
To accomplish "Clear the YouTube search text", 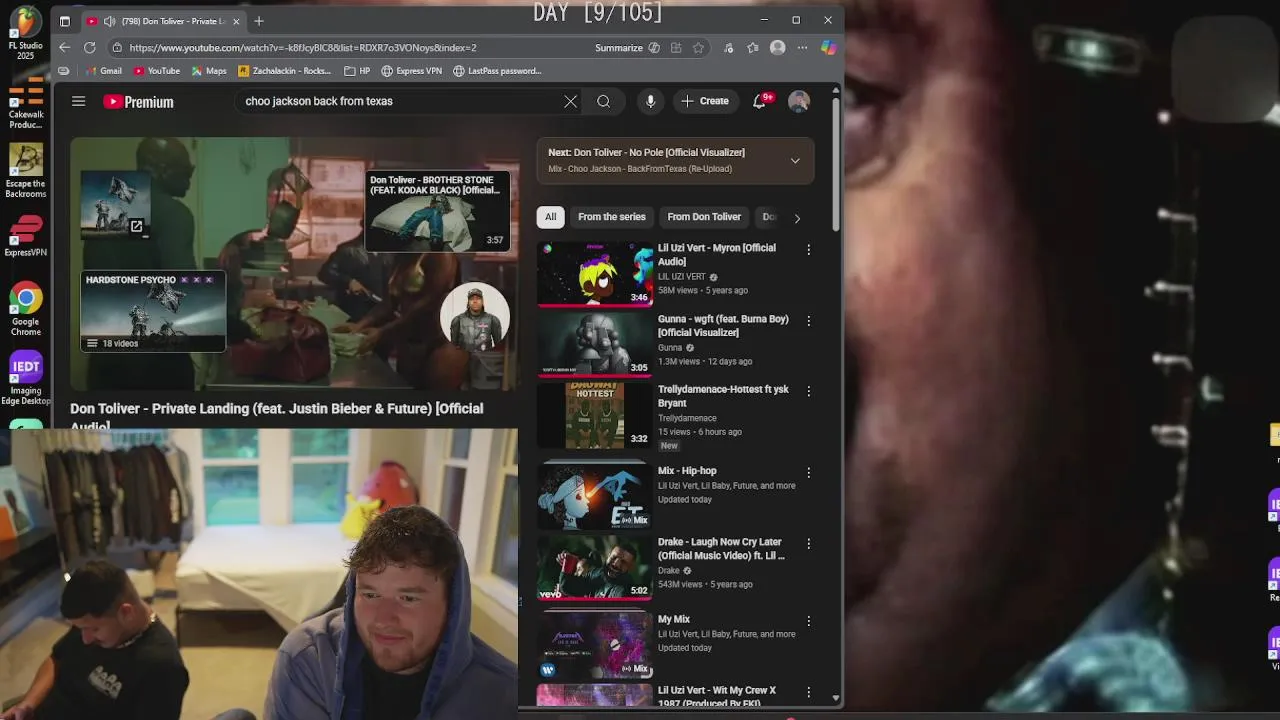I will point(571,101).
